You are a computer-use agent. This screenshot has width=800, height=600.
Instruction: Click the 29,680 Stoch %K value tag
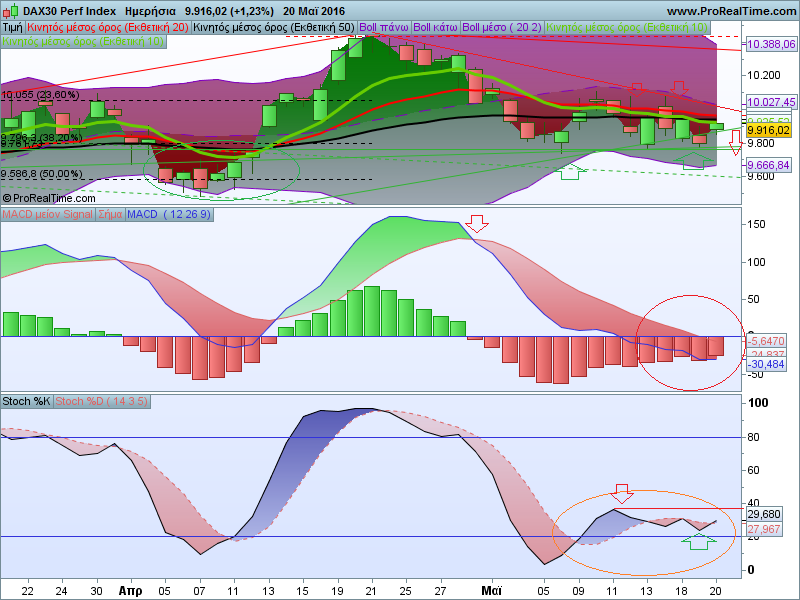764,514
